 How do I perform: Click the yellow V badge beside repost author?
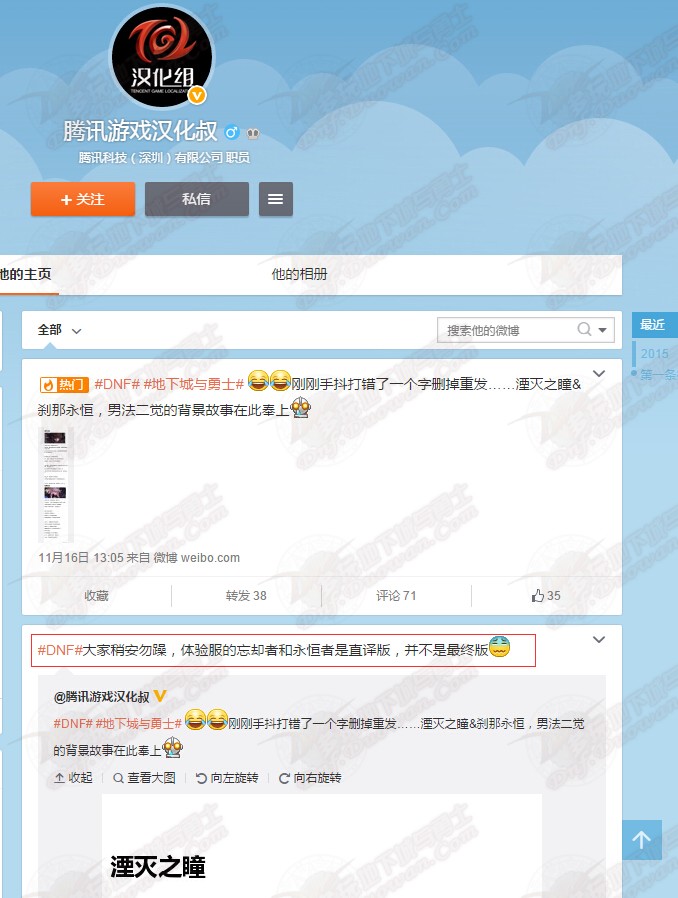[160, 696]
